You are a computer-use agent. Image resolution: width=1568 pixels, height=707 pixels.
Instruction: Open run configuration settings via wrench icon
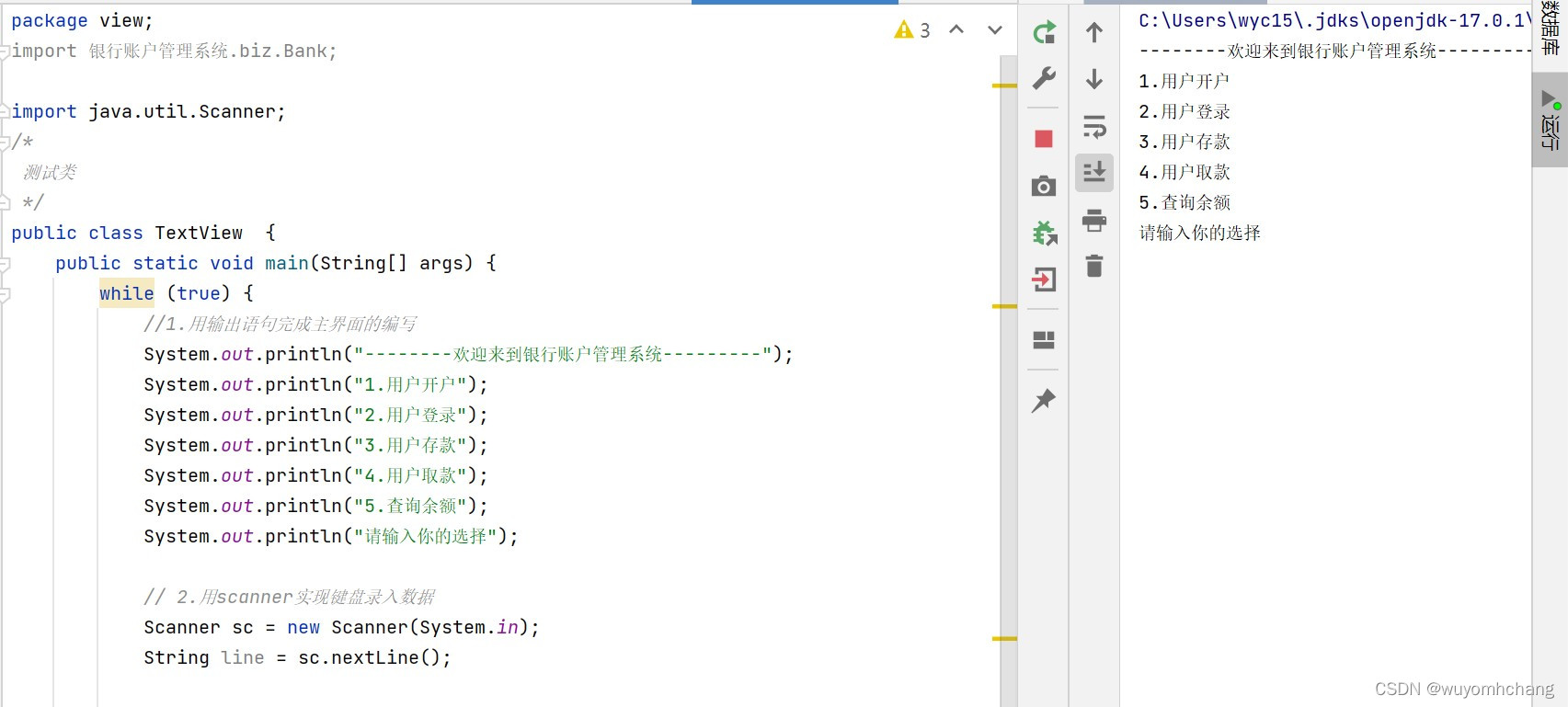(x=1044, y=78)
